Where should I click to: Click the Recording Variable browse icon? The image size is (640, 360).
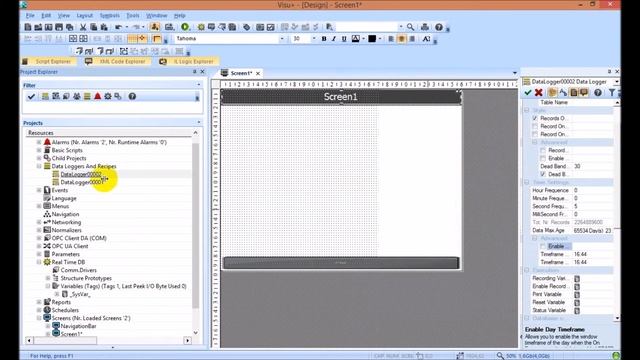(x=577, y=278)
